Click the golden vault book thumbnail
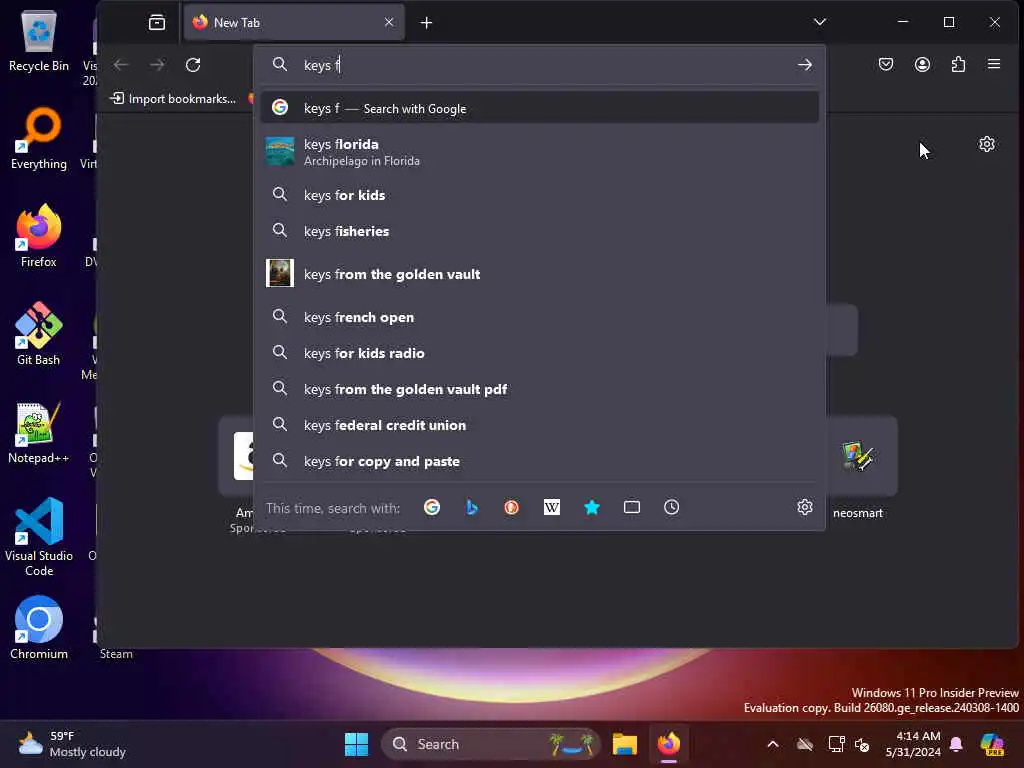This screenshot has height=768, width=1024. pyautogui.click(x=280, y=273)
